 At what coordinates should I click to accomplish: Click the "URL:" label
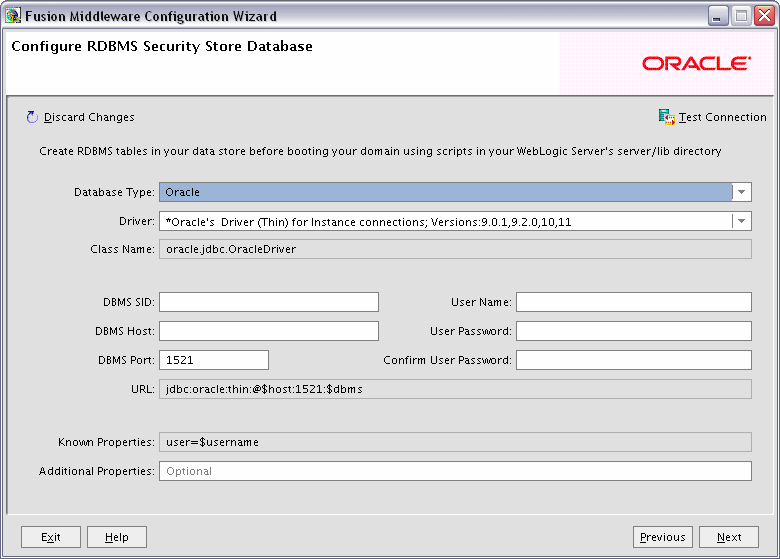pyautogui.click(x=143, y=389)
